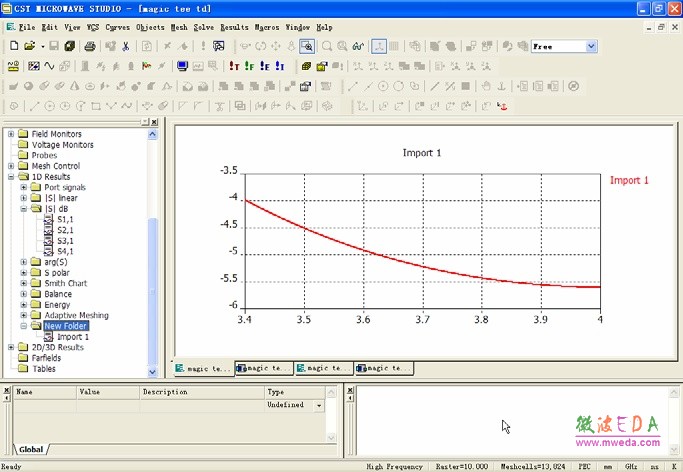Click the component properties icon in modeling toolbar
683x472 pixels.
click(305, 86)
